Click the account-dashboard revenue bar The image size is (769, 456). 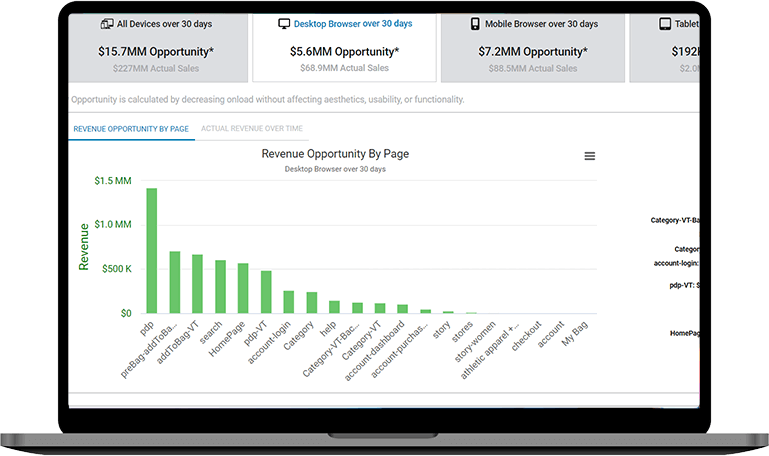pyautogui.click(x=402, y=309)
